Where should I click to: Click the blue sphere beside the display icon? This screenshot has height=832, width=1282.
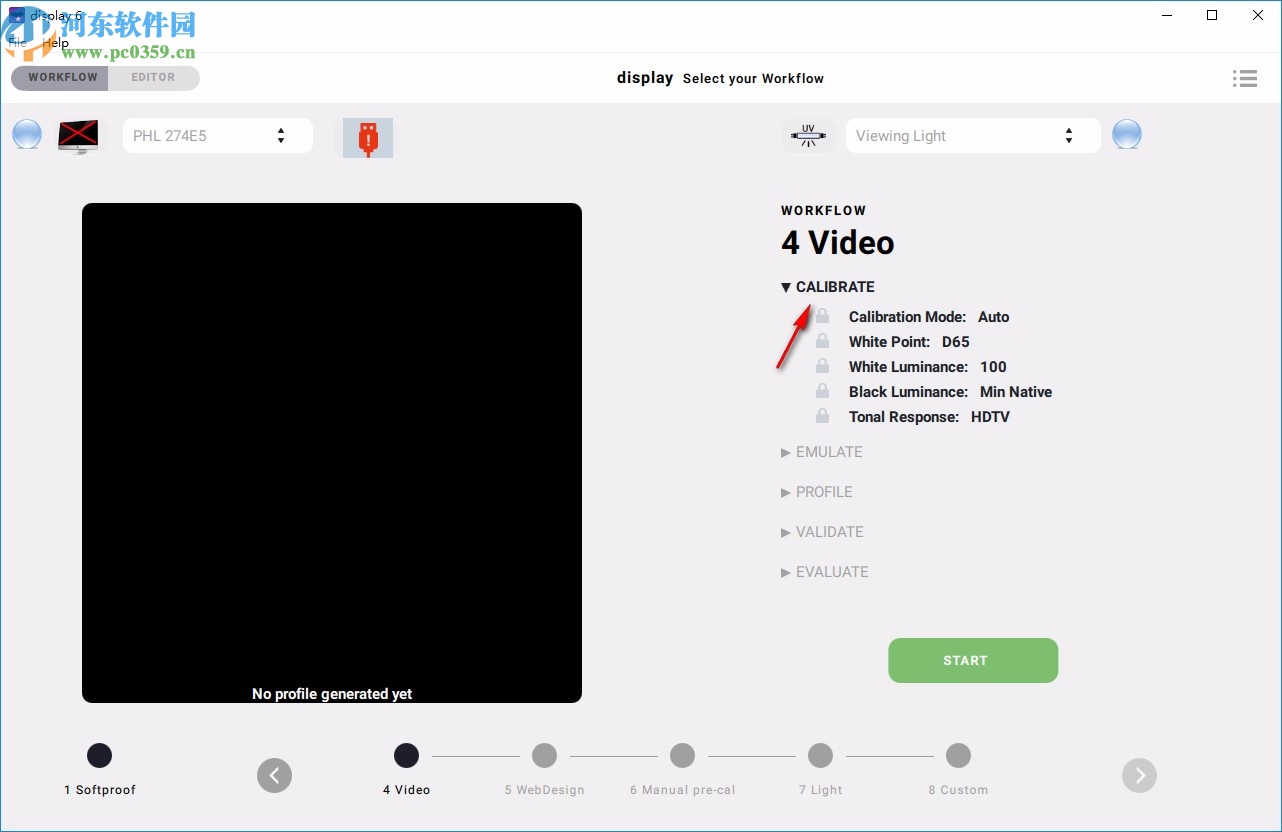[x=27, y=134]
